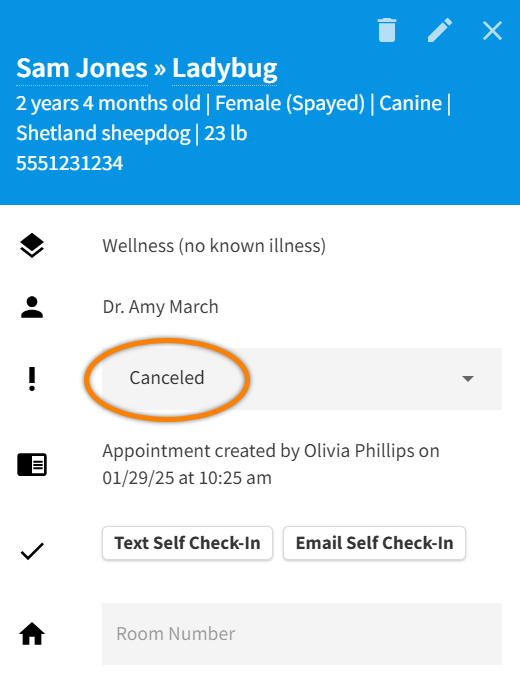Image resolution: width=520 pixels, height=674 pixels.
Task: Send Email Self Check-In
Action: [374, 543]
